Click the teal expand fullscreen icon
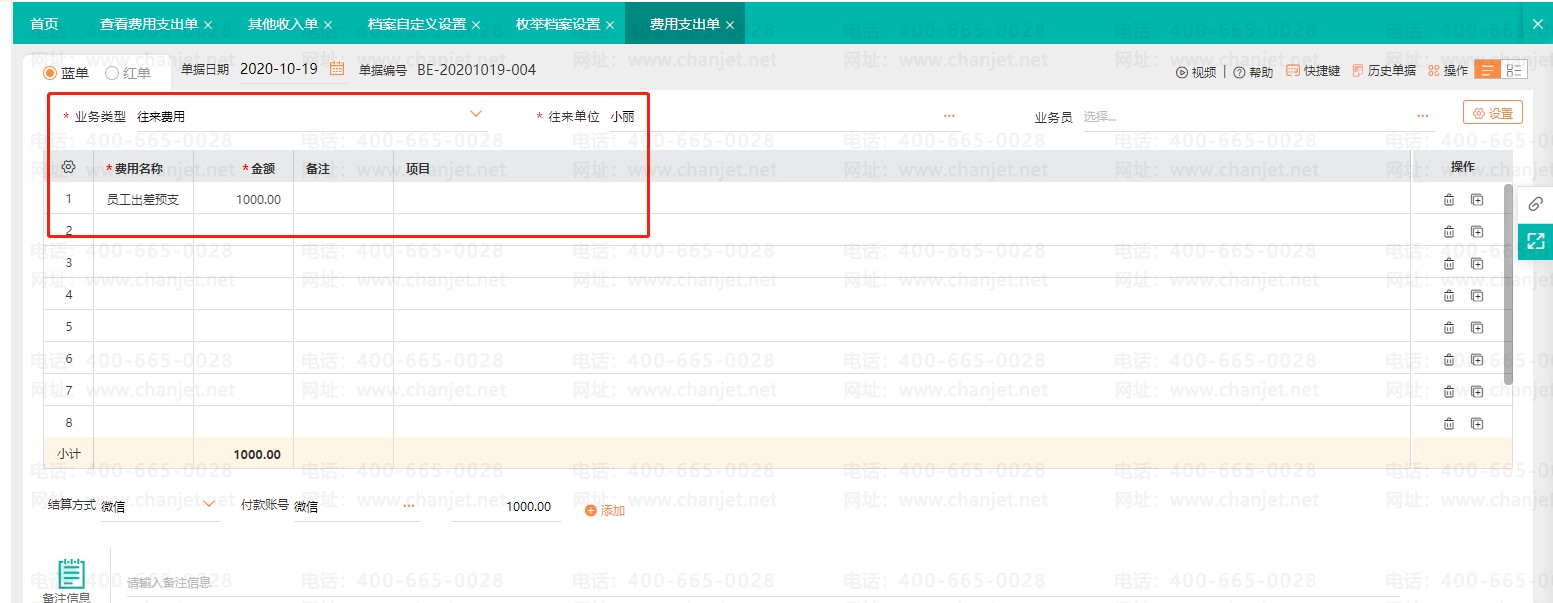1553x603 pixels. tap(1536, 241)
